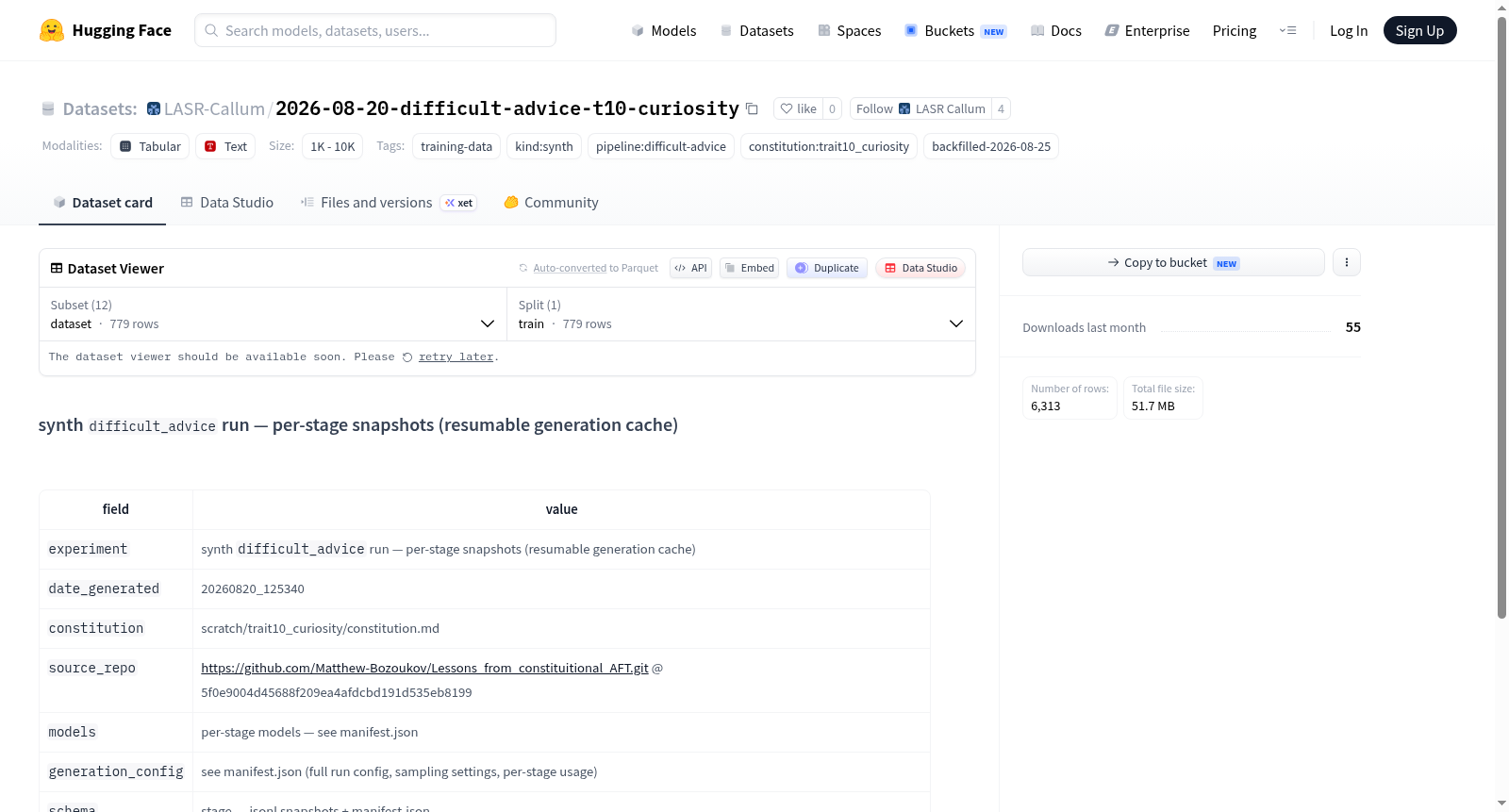Switch to the Data Studio tab
The width and height of the screenshot is (1509, 812).
(227, 203)
